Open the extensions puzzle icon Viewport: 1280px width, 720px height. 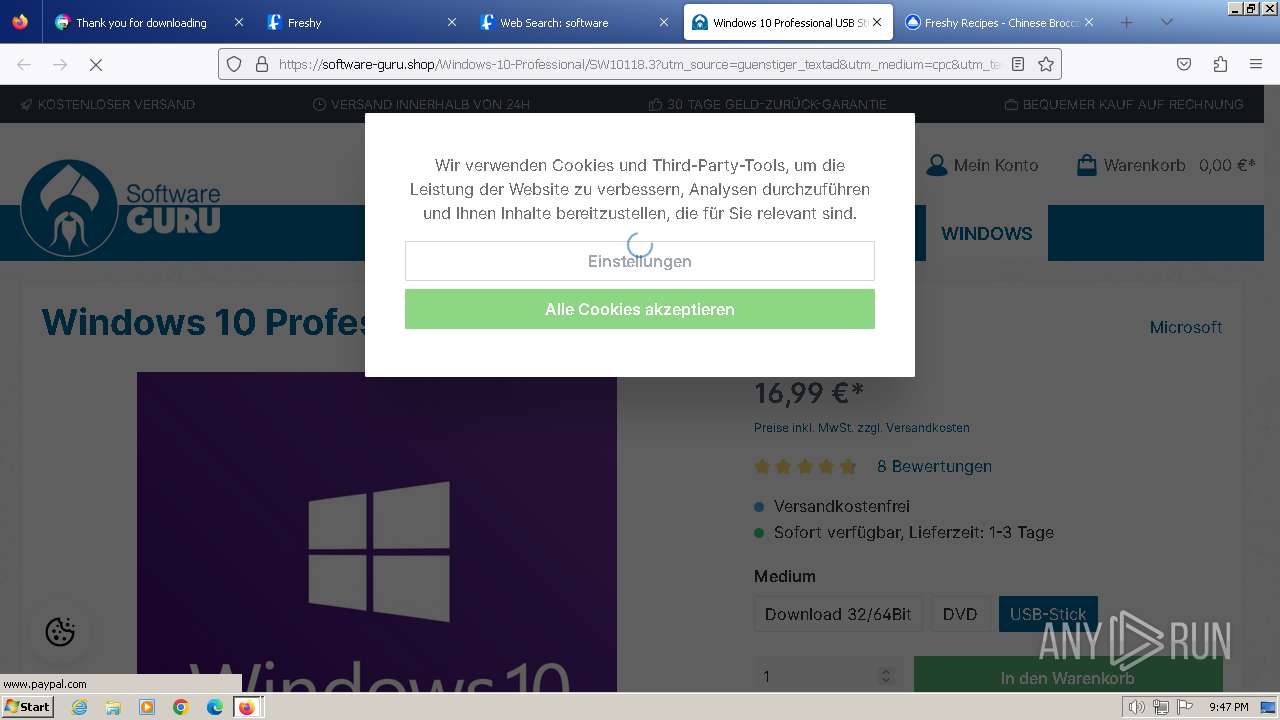point(1220,64)
